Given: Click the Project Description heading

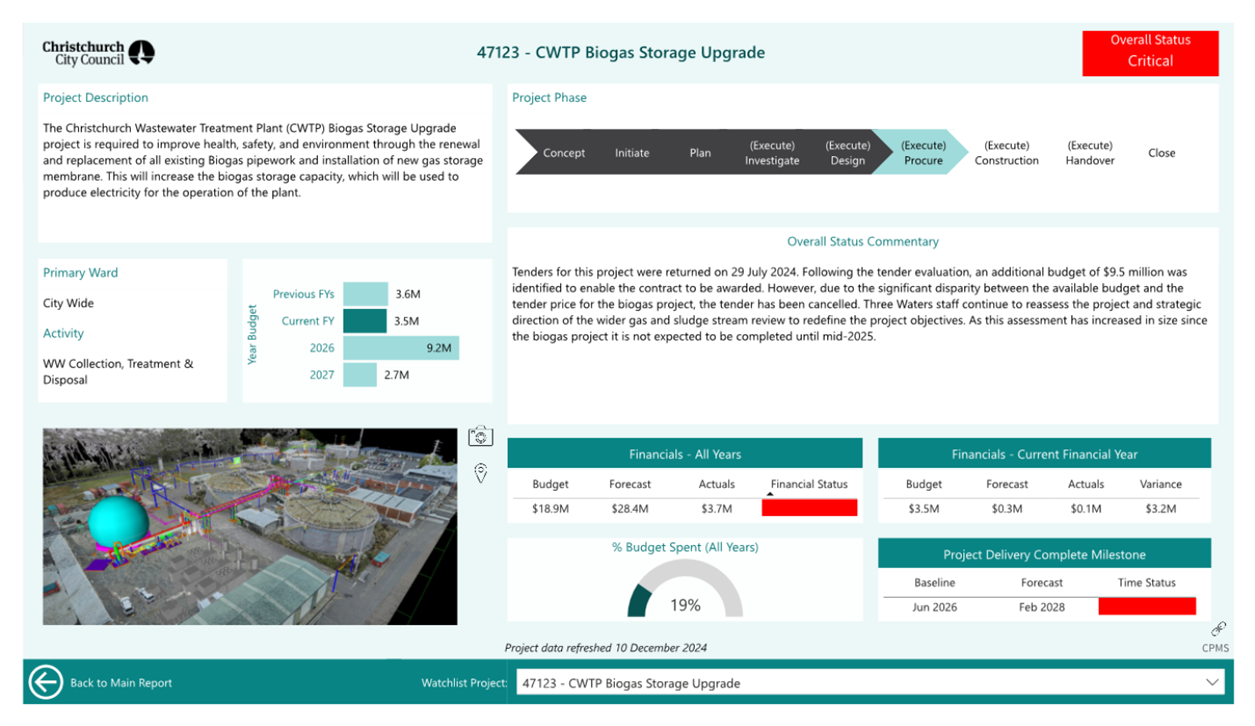Looking at the screenshot, I should [x=95, y=97].
